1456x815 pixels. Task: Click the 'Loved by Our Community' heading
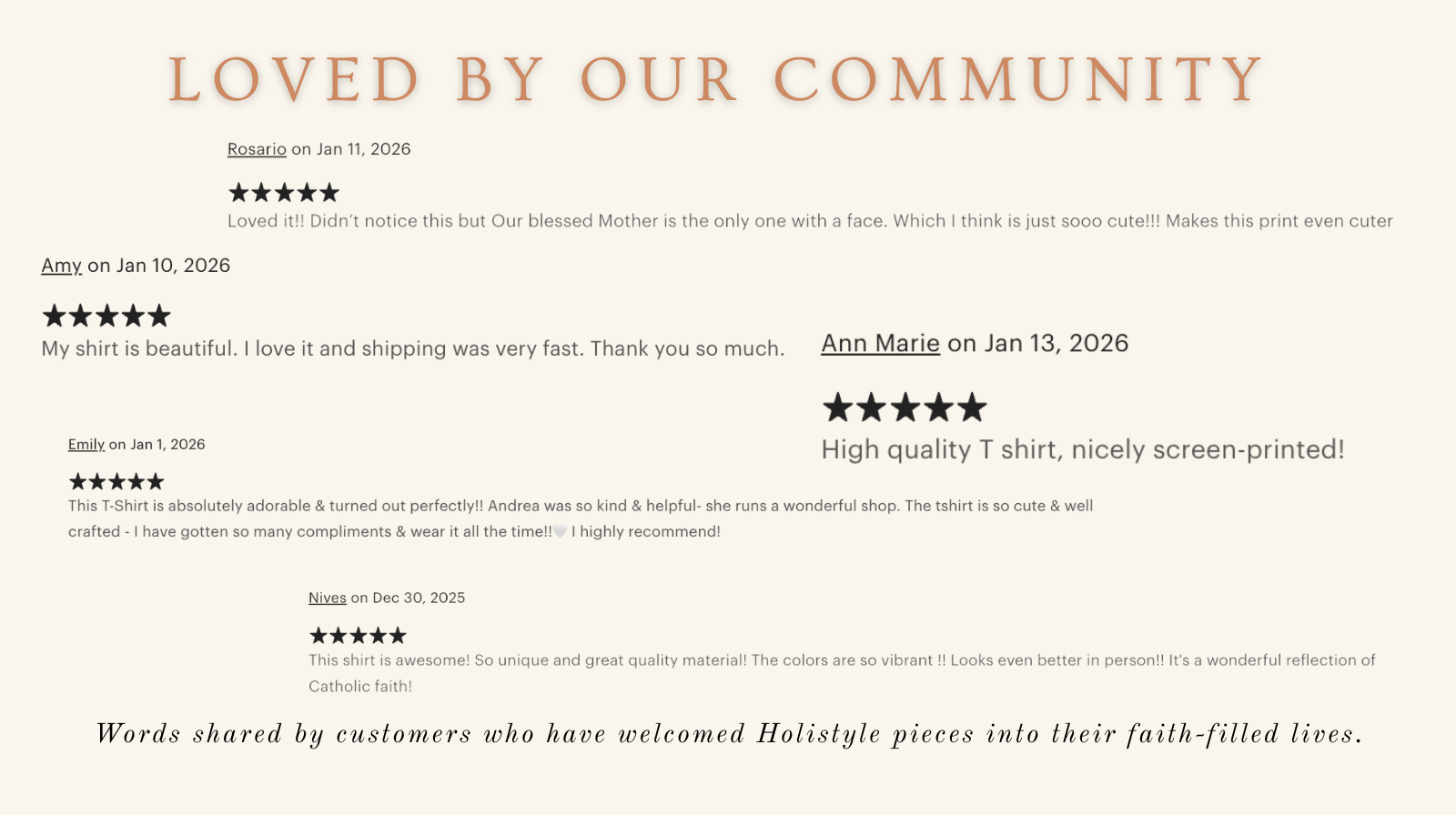point(717,80)
